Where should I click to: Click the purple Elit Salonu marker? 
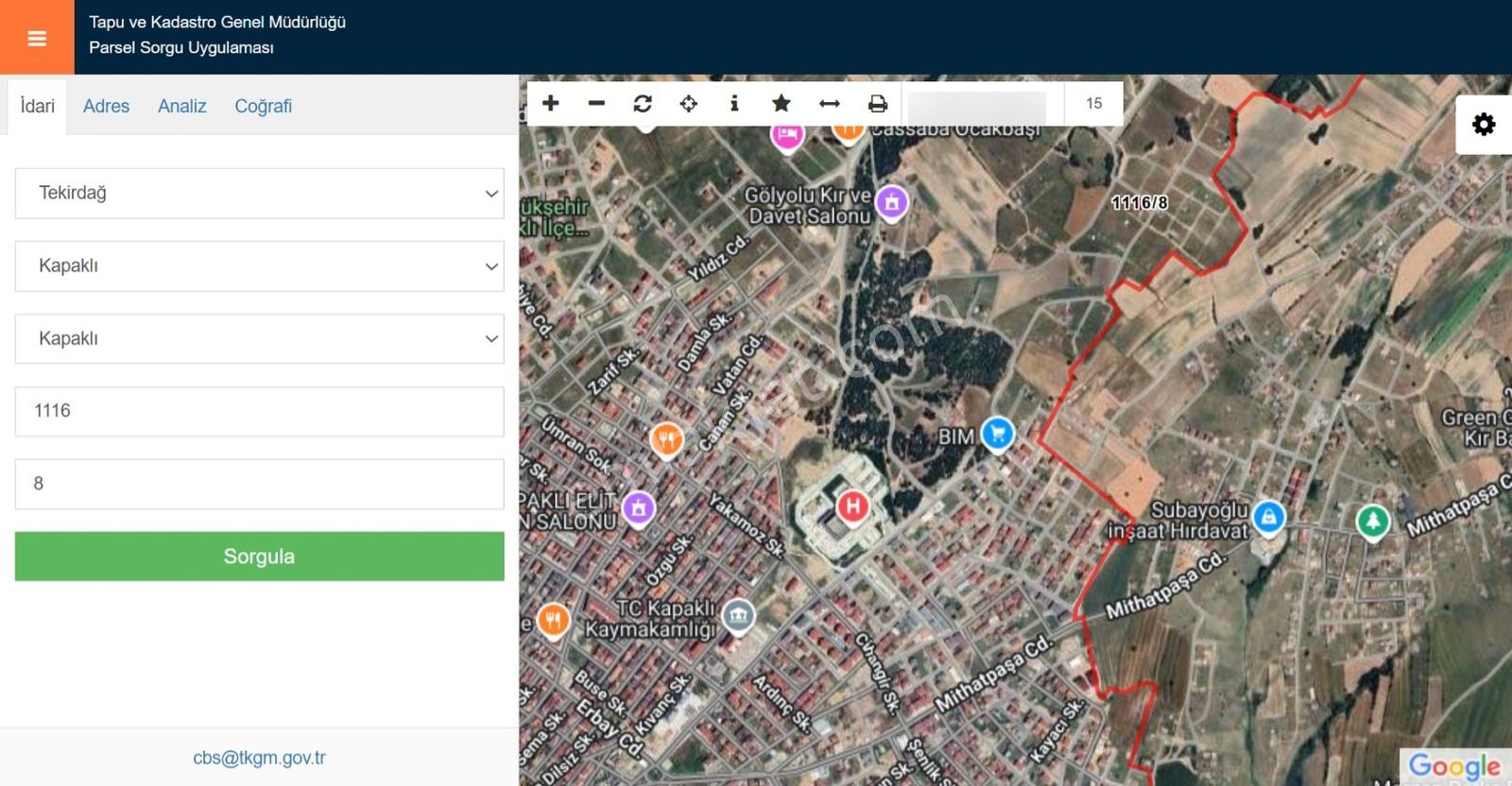pyautogui.click(x=639, y=508)
